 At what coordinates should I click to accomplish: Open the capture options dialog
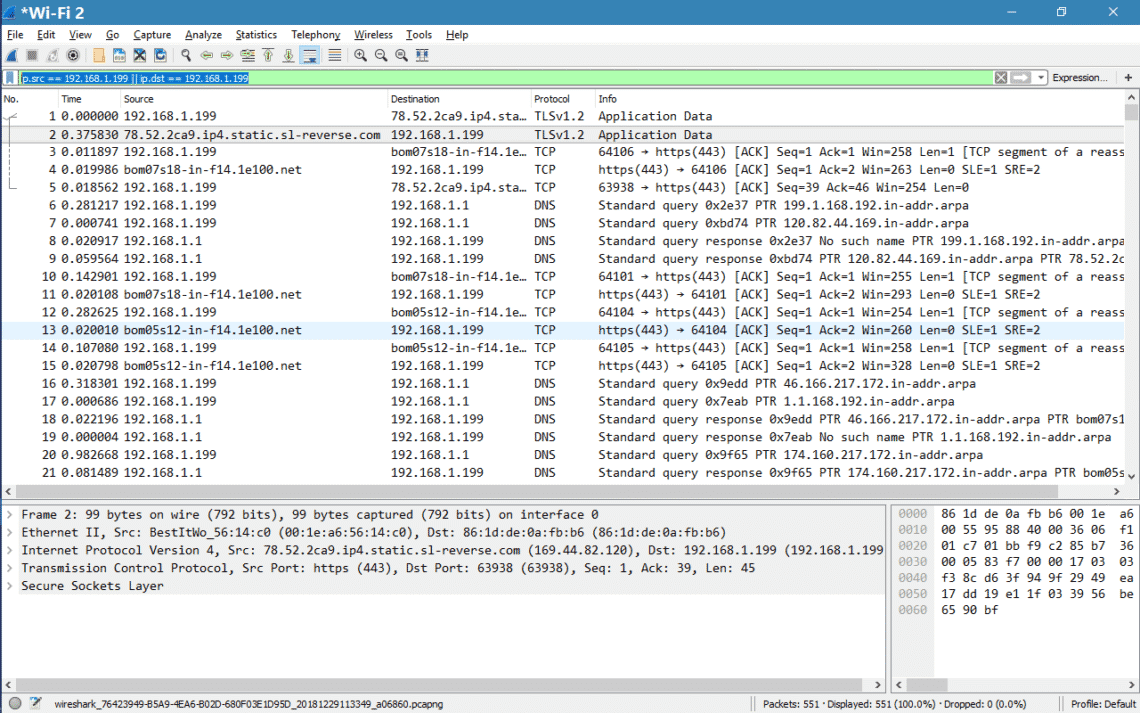[x=73, y=55]
